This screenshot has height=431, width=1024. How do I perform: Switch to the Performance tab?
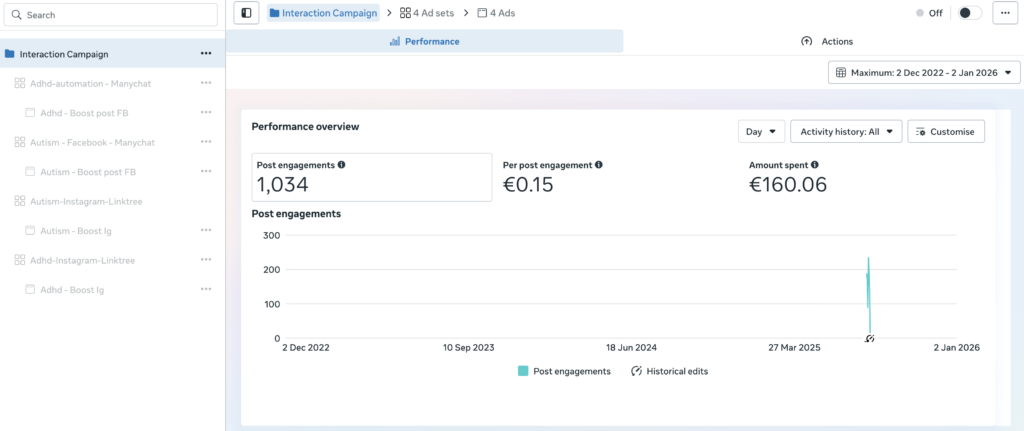pos(424,41)
